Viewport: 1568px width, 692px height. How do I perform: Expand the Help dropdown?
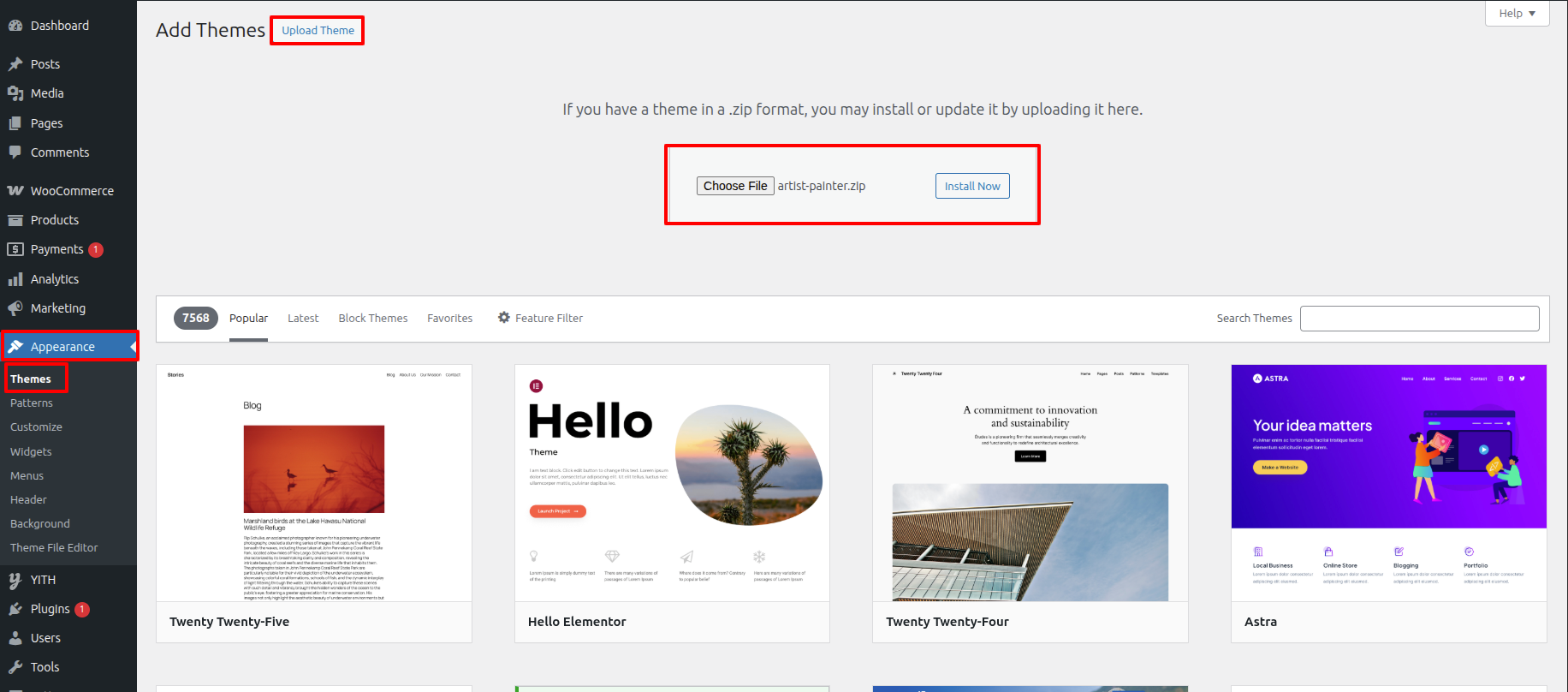(x=1517, y=14)
